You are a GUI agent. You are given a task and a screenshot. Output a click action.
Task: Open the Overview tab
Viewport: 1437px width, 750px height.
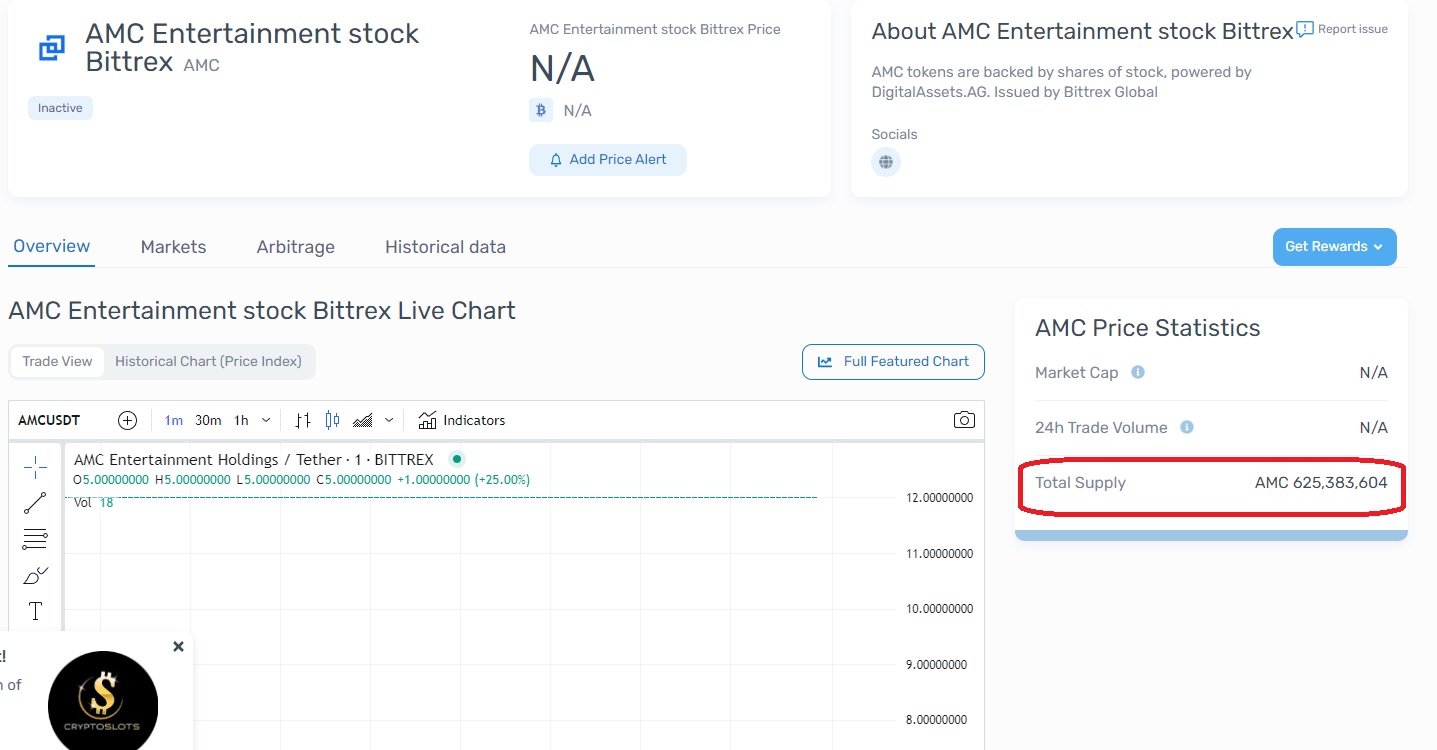[52, 246]
